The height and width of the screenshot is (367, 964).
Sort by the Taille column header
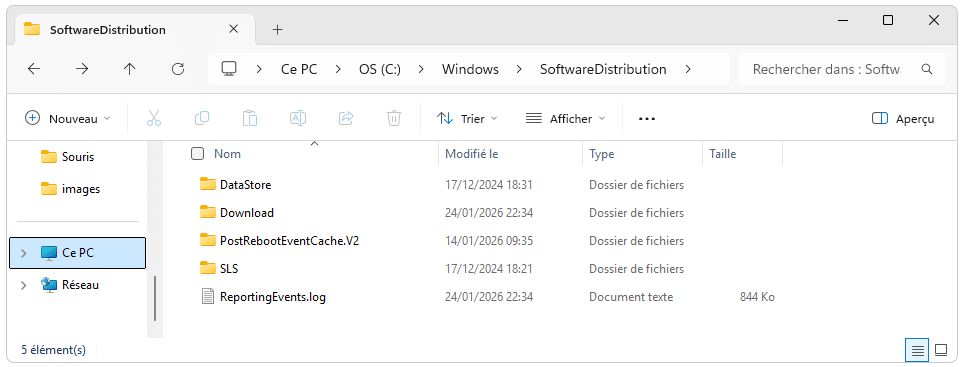(x=722, y=154)
